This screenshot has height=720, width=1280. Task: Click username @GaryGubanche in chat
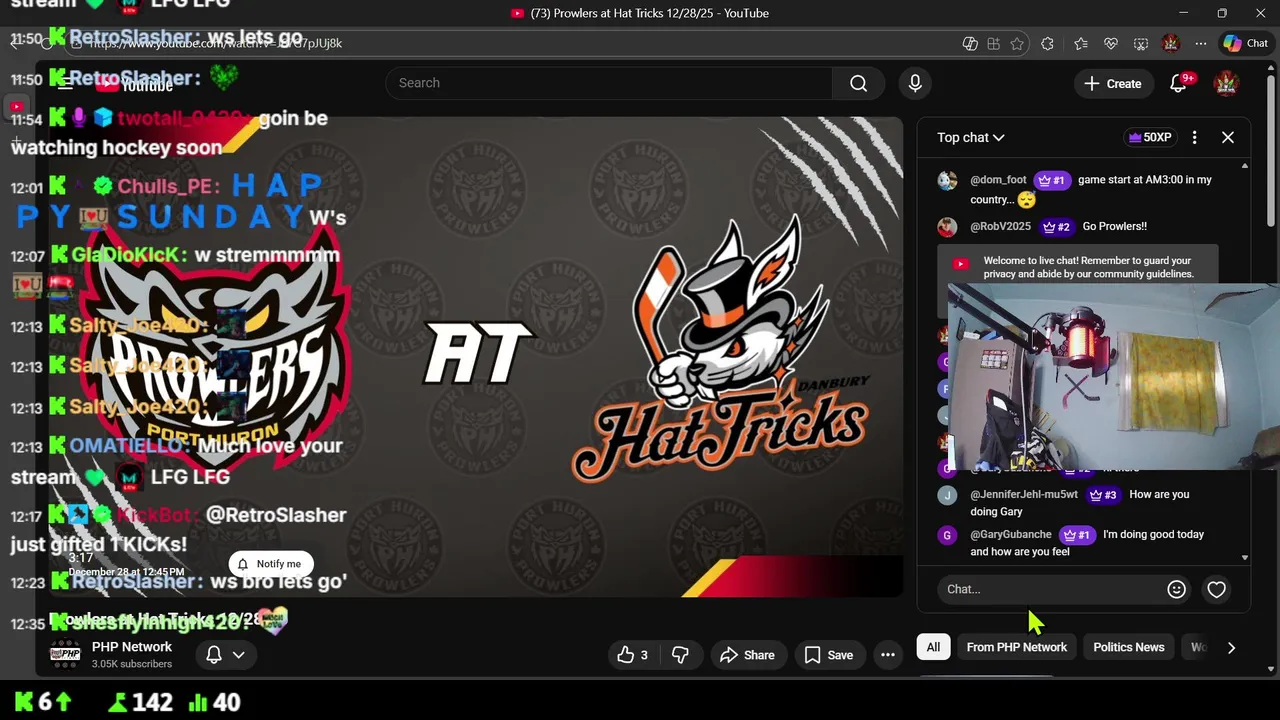coord(1011,534)
